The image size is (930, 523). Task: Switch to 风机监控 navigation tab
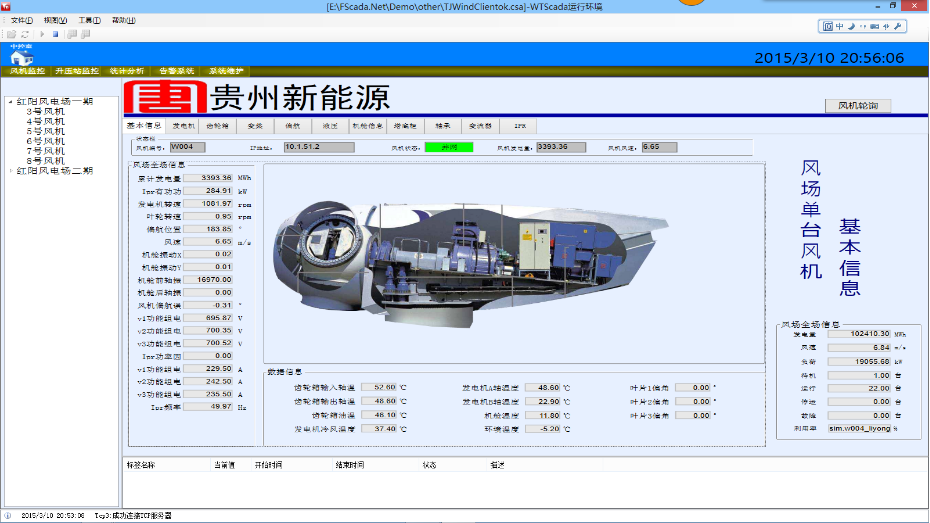pos(27,71)
